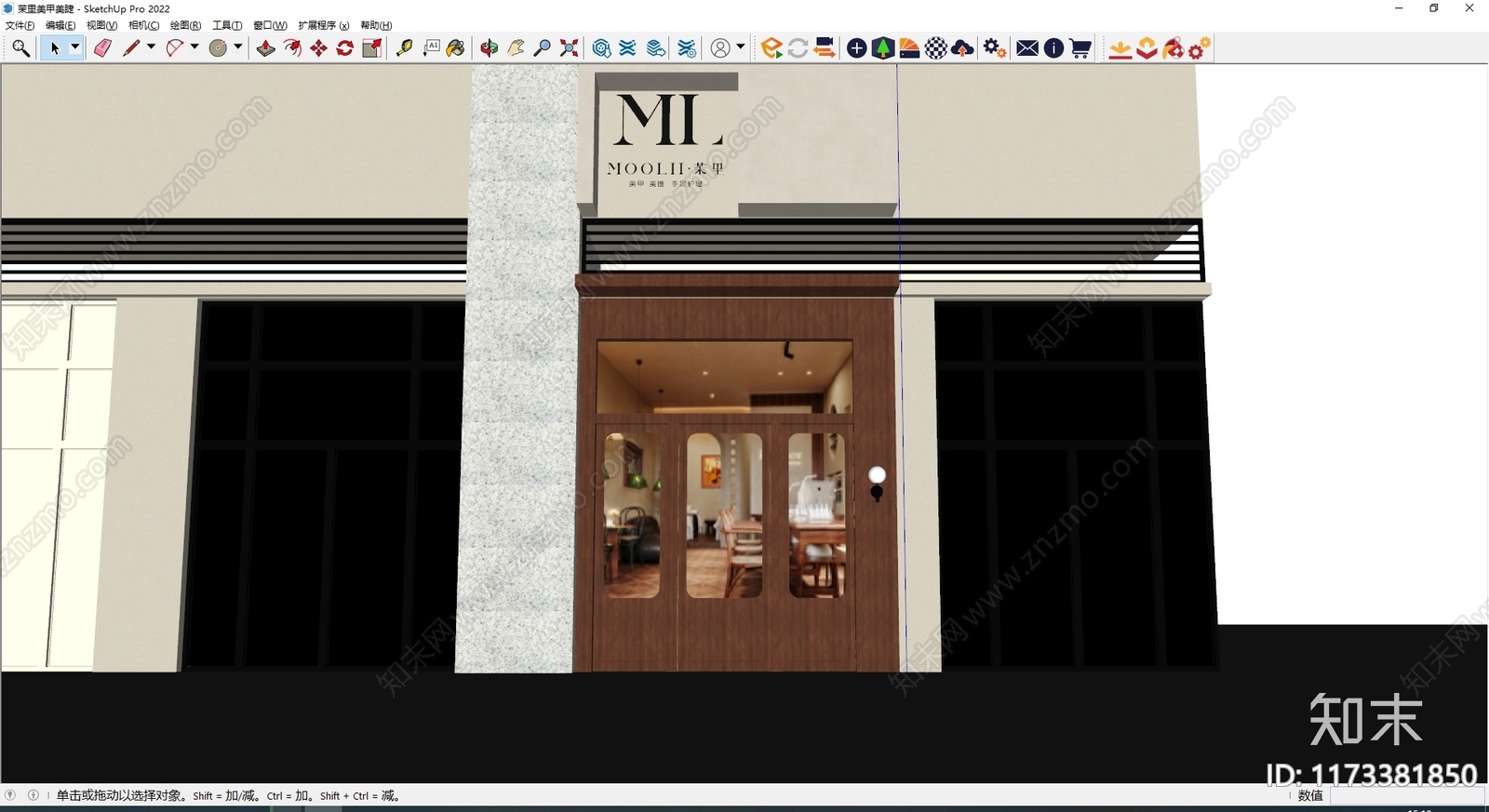This screenshot has height=812, width=1489.
Task: Activate the Zoom magnifier tool
Action: pyautogui.click(x=542, y=48)
